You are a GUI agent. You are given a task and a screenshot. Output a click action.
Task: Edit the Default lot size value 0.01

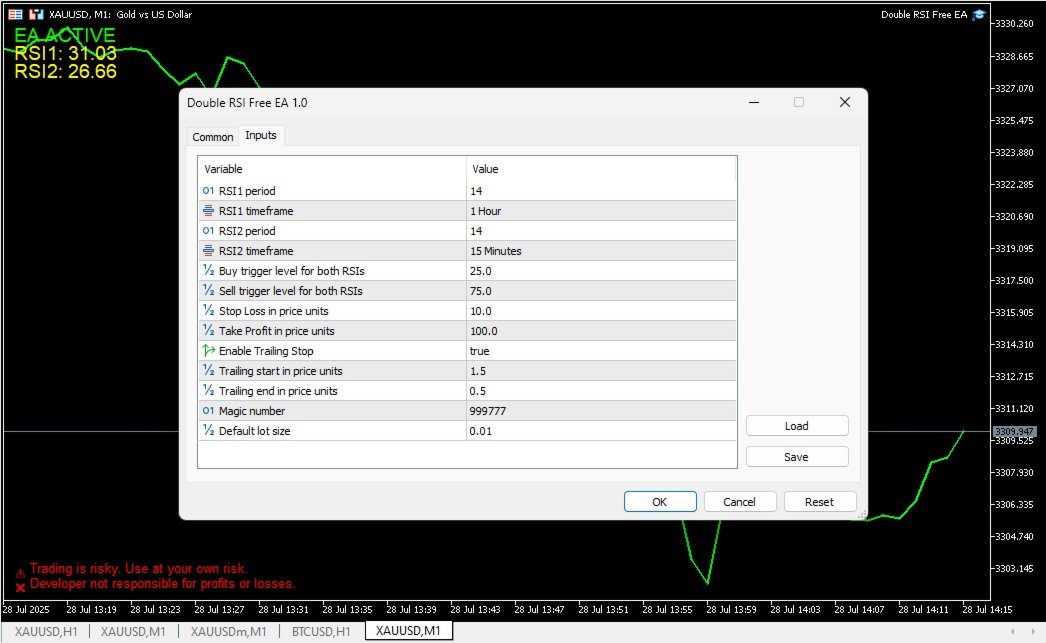click(601, 431)
